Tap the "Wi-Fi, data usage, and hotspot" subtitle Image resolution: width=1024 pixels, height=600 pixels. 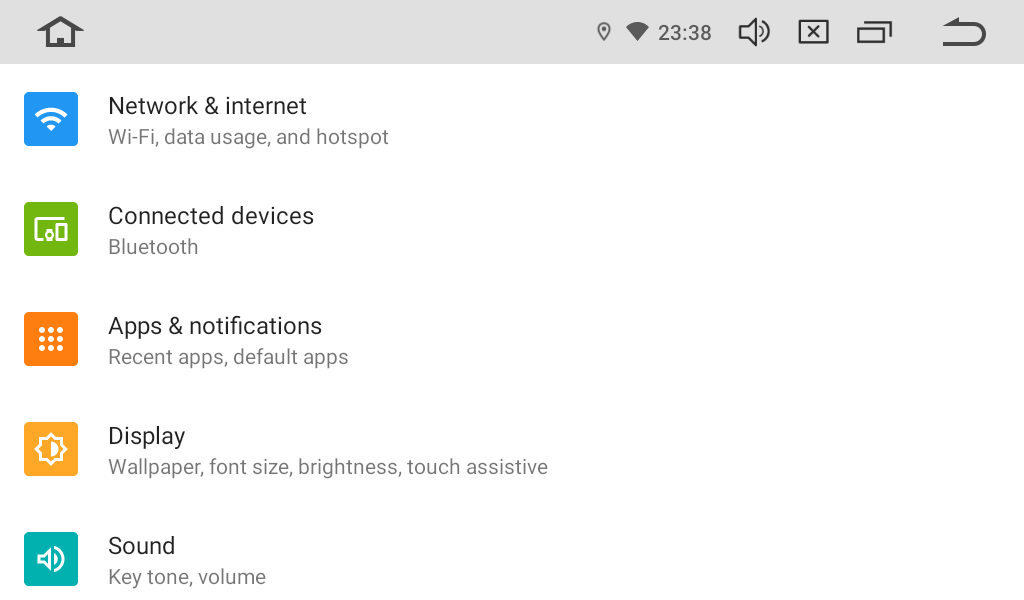point(248,137)
